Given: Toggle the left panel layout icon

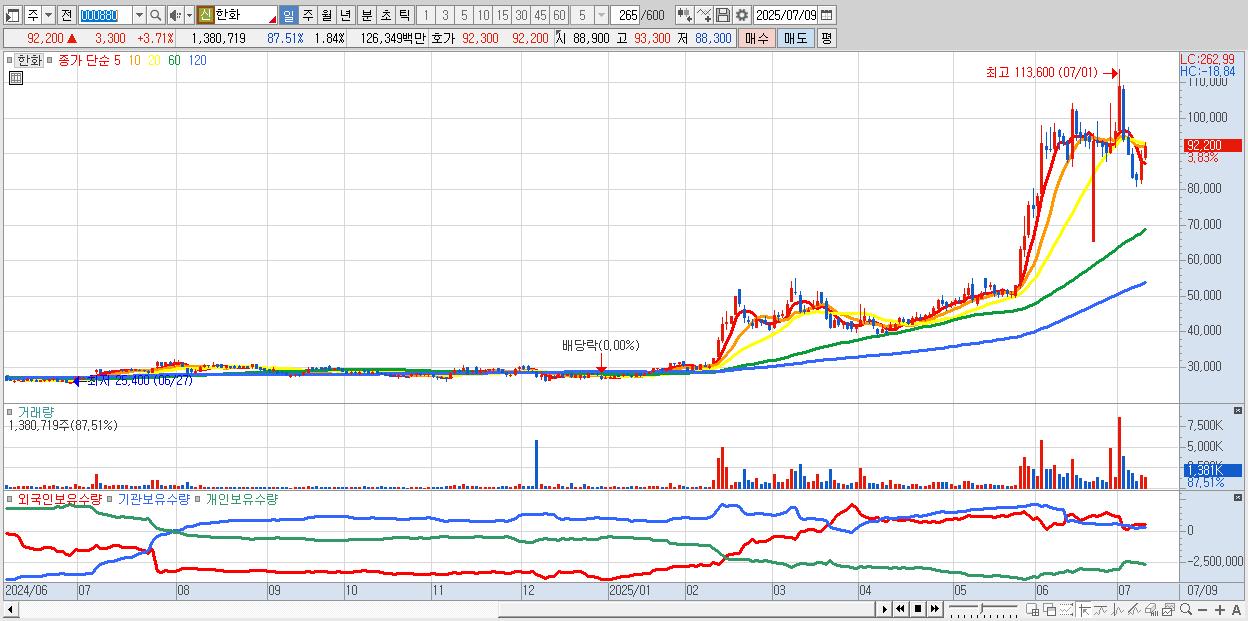Looking at the screenshot, I should [12, 16].
